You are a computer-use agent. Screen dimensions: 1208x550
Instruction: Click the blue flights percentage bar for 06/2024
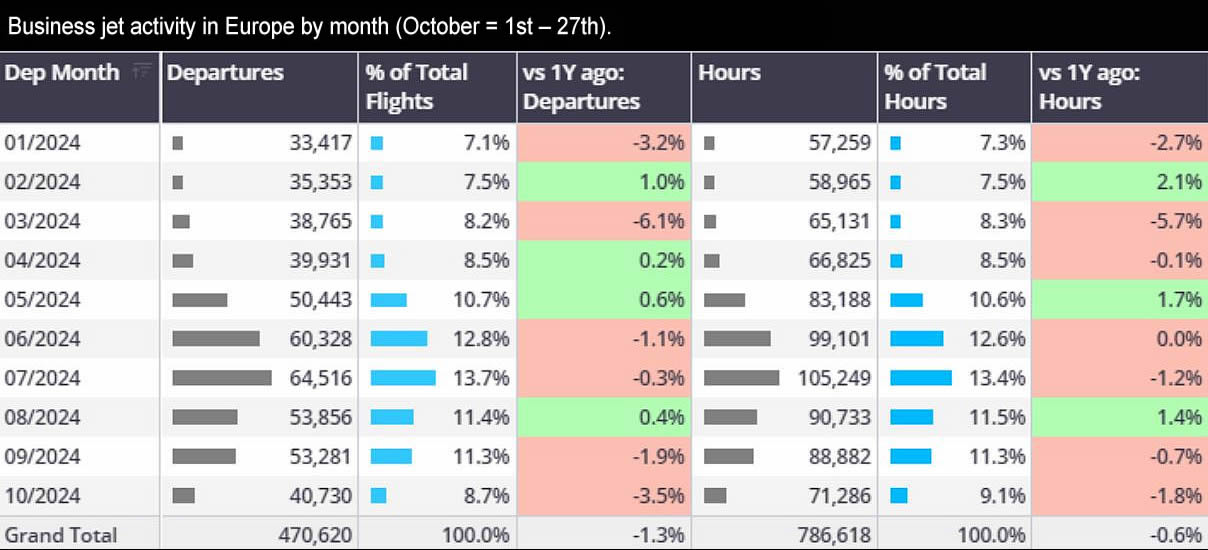pos(399,339)
